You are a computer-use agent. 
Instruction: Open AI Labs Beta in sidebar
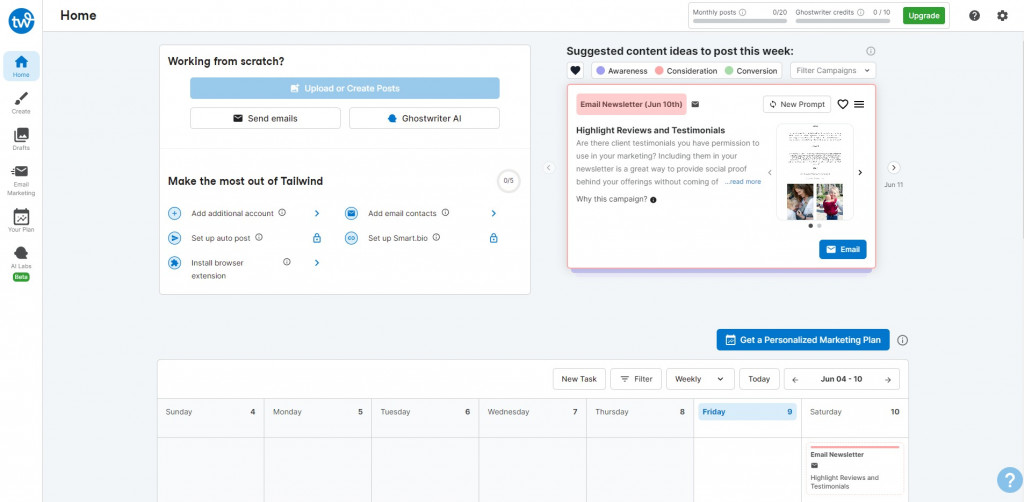21,264
